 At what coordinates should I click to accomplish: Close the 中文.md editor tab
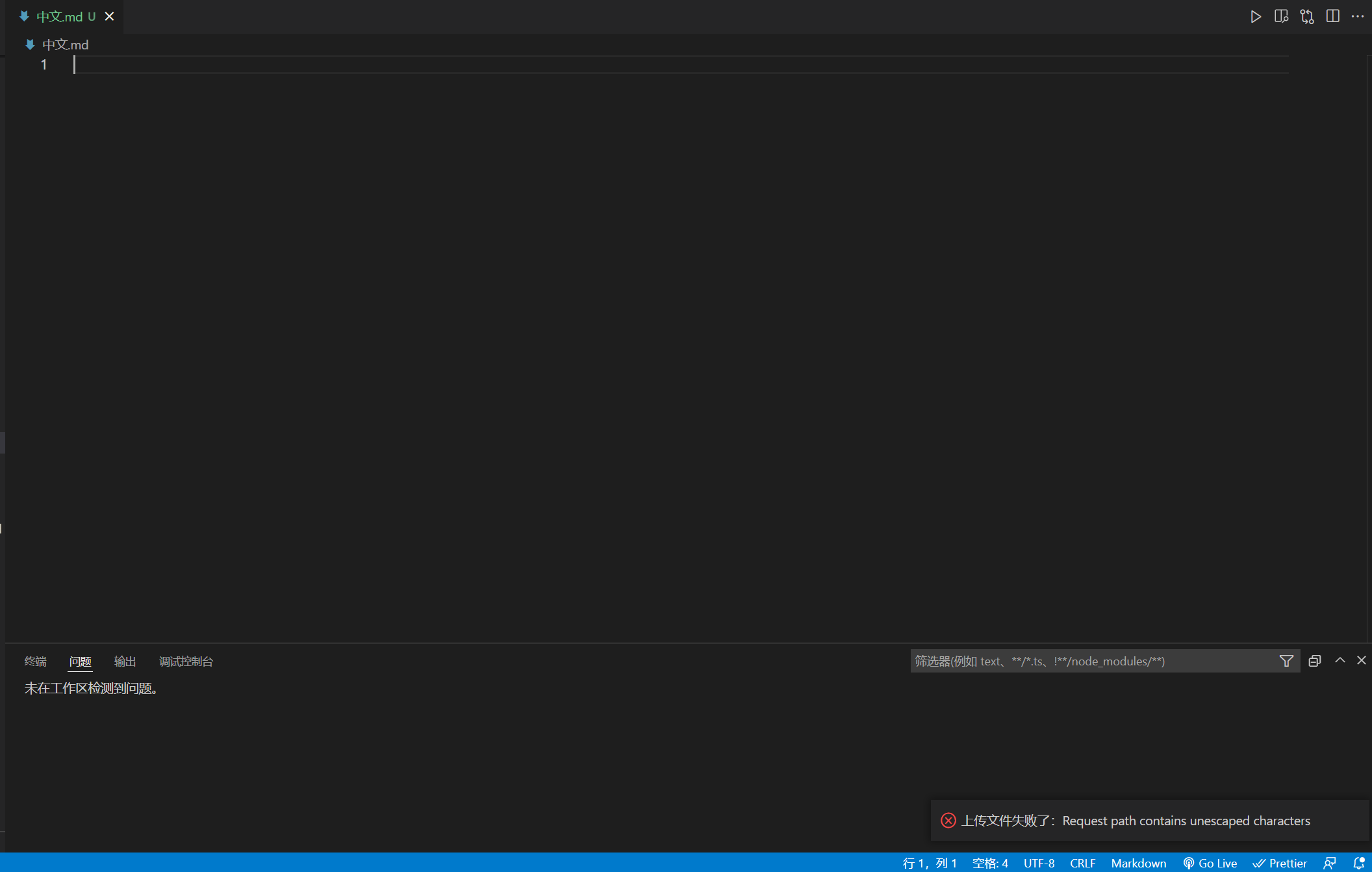click(109, 17)
